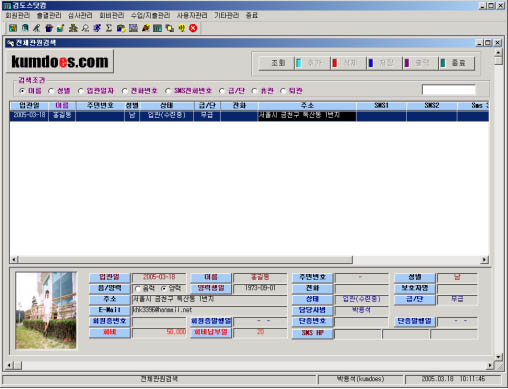508x389 pixels.
Task: Click the SMS1 column header
Action: coord(381,106)
